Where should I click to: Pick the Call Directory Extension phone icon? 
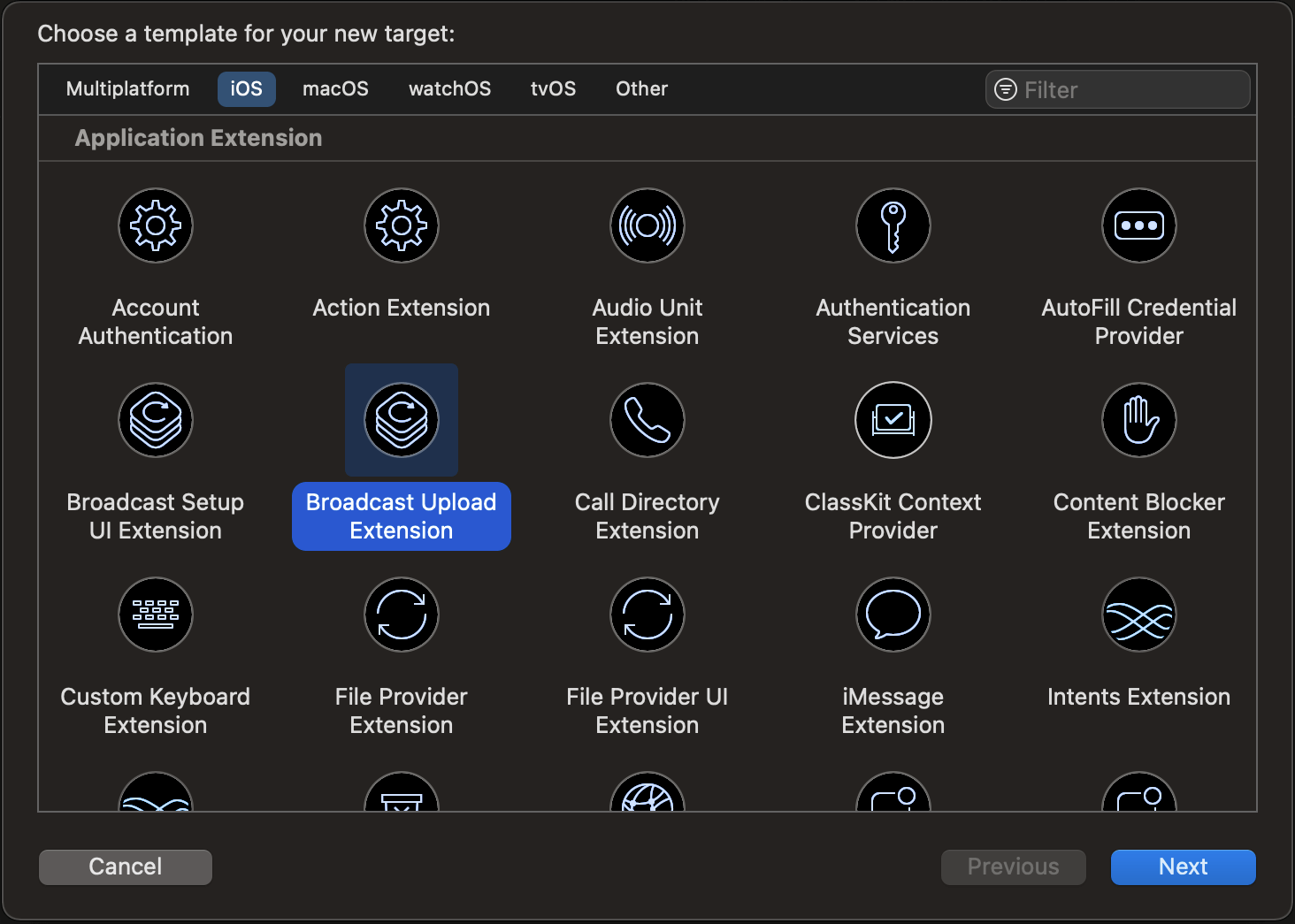[647, 420]
